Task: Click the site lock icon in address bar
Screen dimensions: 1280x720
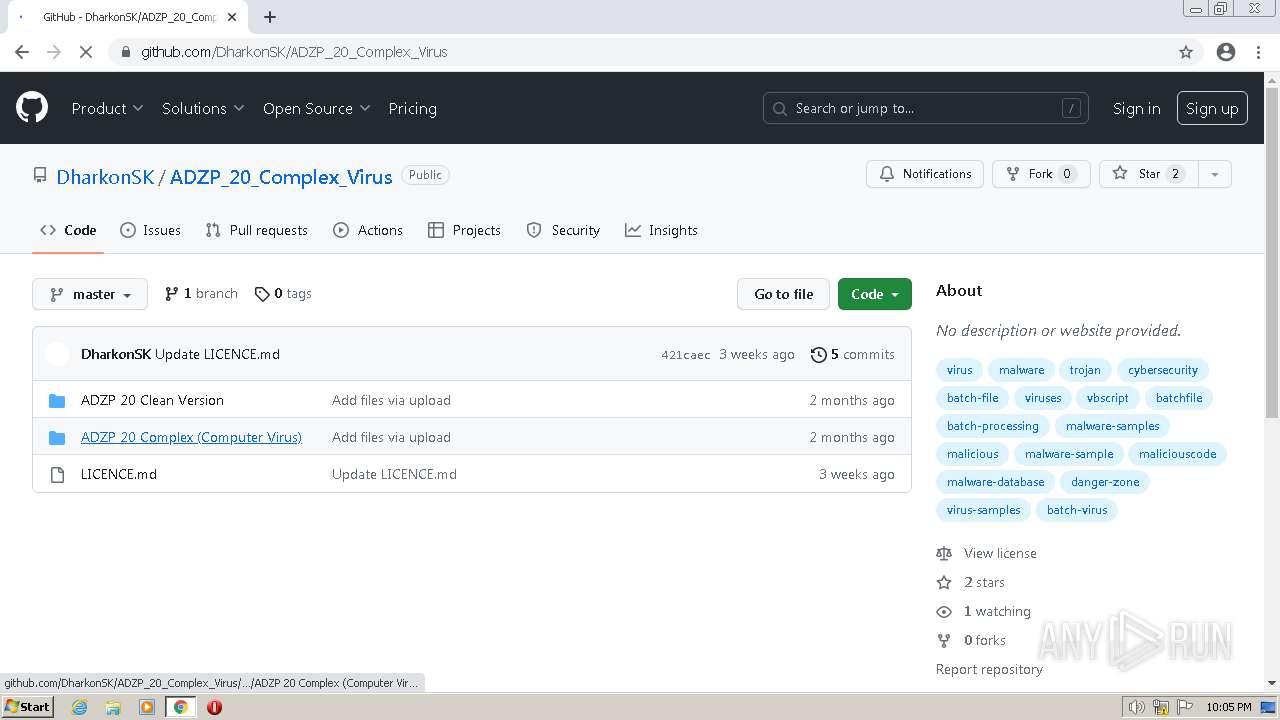Action: pos(125,52)
